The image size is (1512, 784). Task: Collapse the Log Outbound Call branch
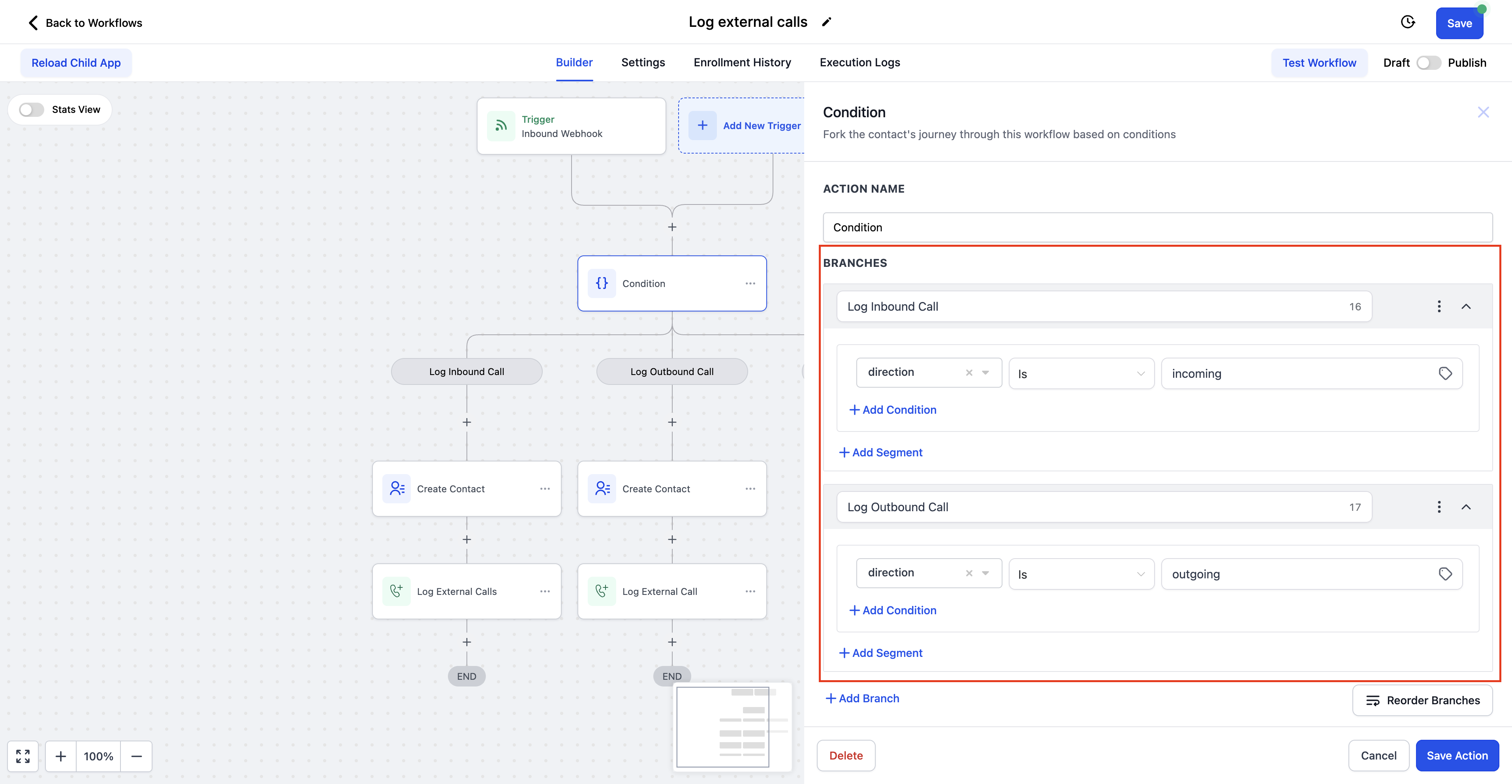tap(1466, 507)
